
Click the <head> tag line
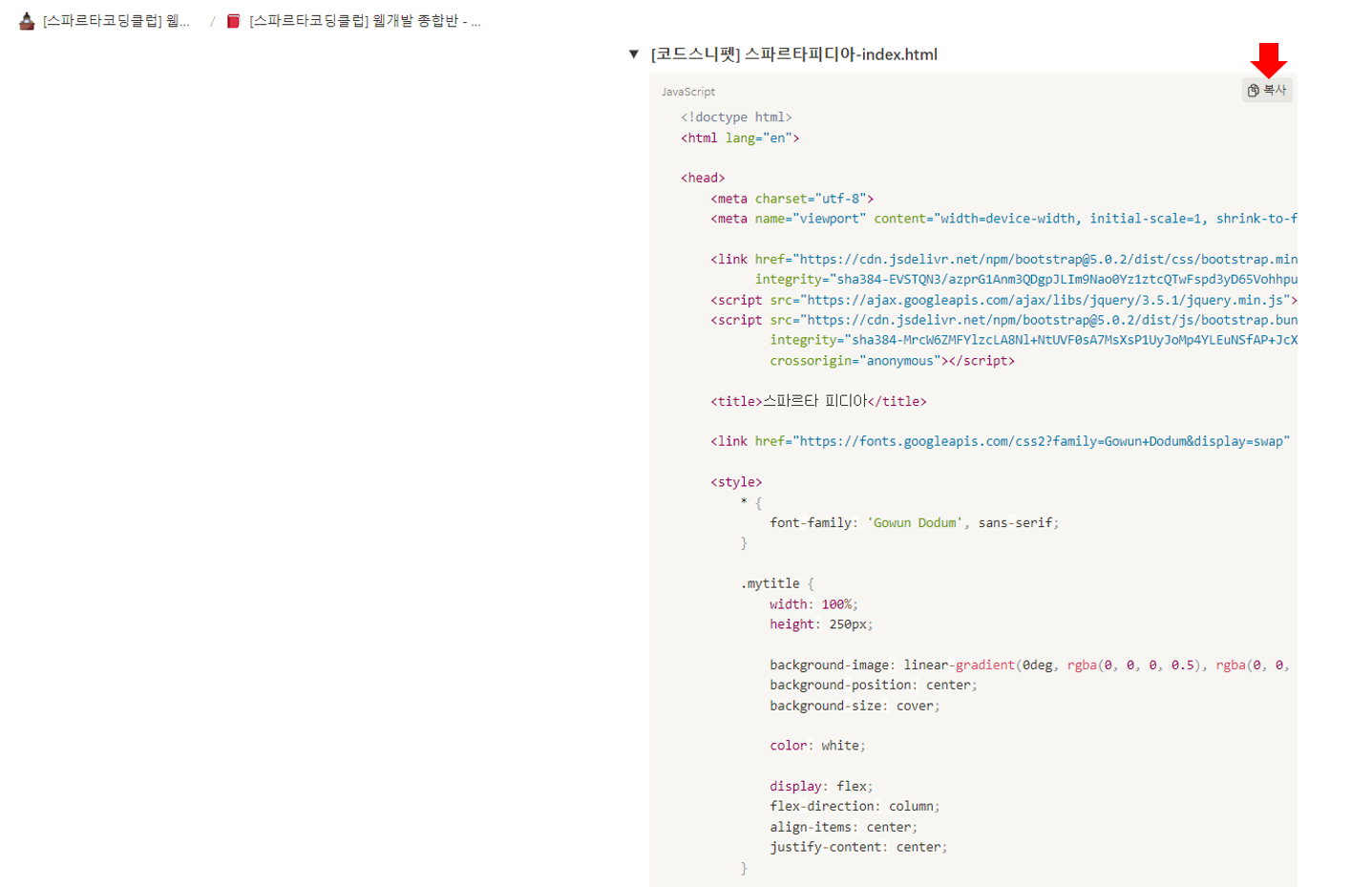(x=703, y=178)
